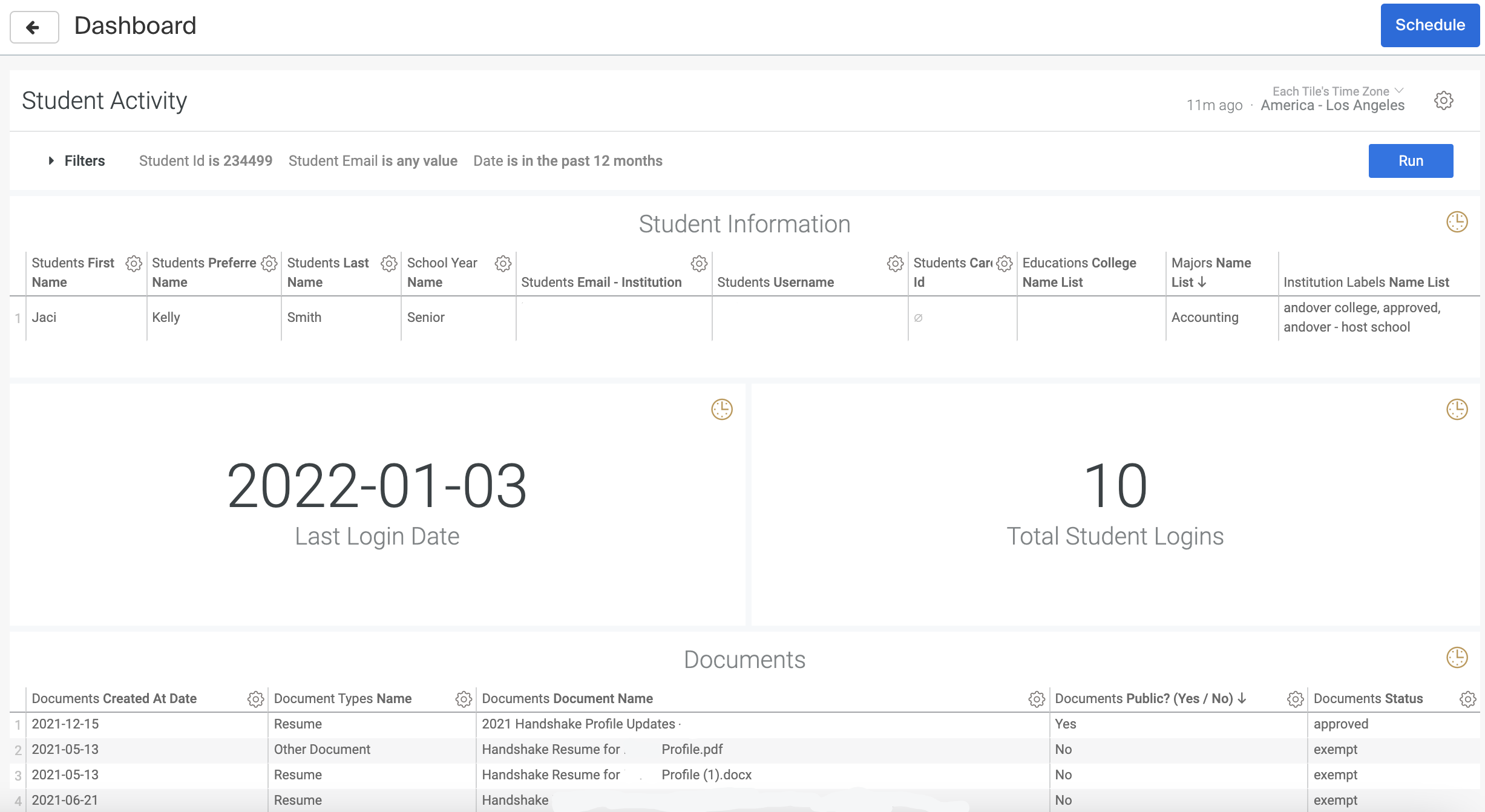
Task: Click the Schedule button
Action: [x=1430, y=25]
